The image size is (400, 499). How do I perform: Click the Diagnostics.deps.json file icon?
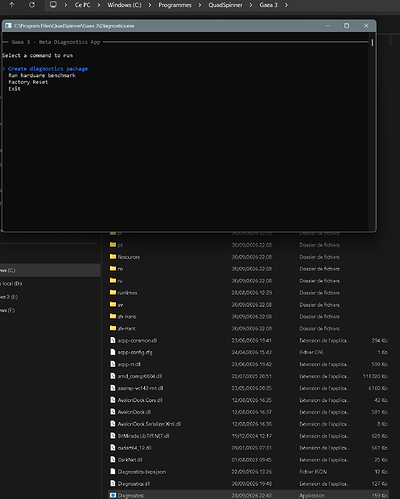113,471
